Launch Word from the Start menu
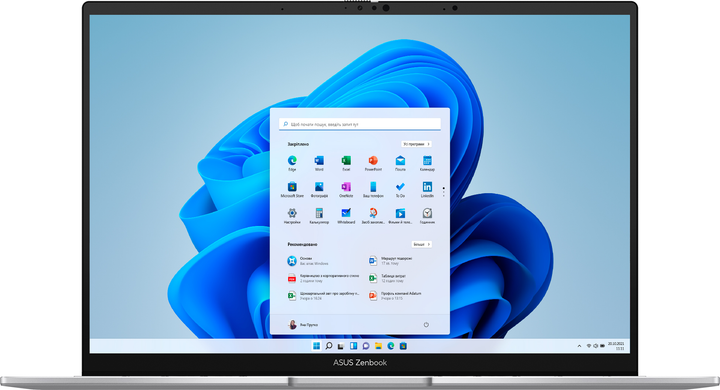Viewport: 720px width, 390px height. 319,163
